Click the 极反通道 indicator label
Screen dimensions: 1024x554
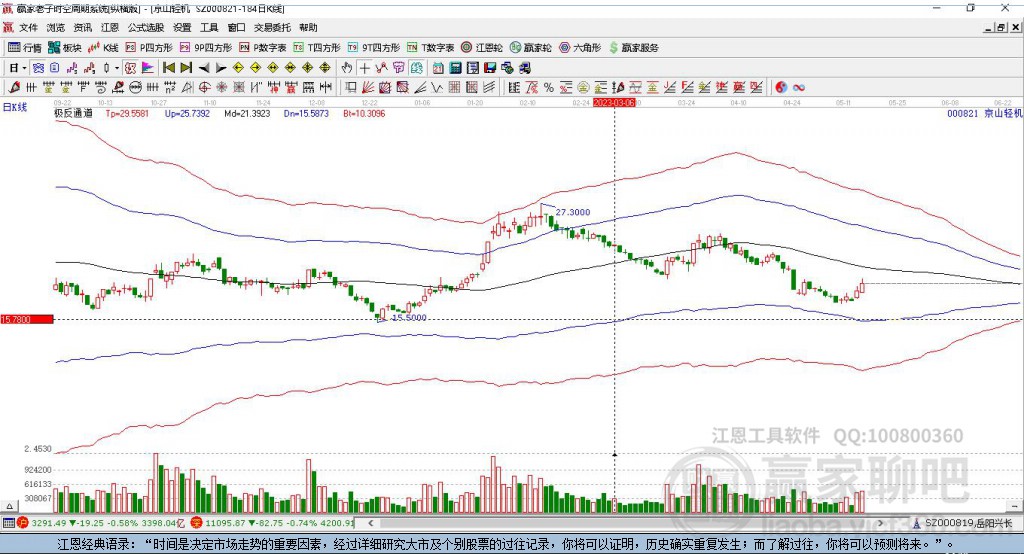[73, 113]
